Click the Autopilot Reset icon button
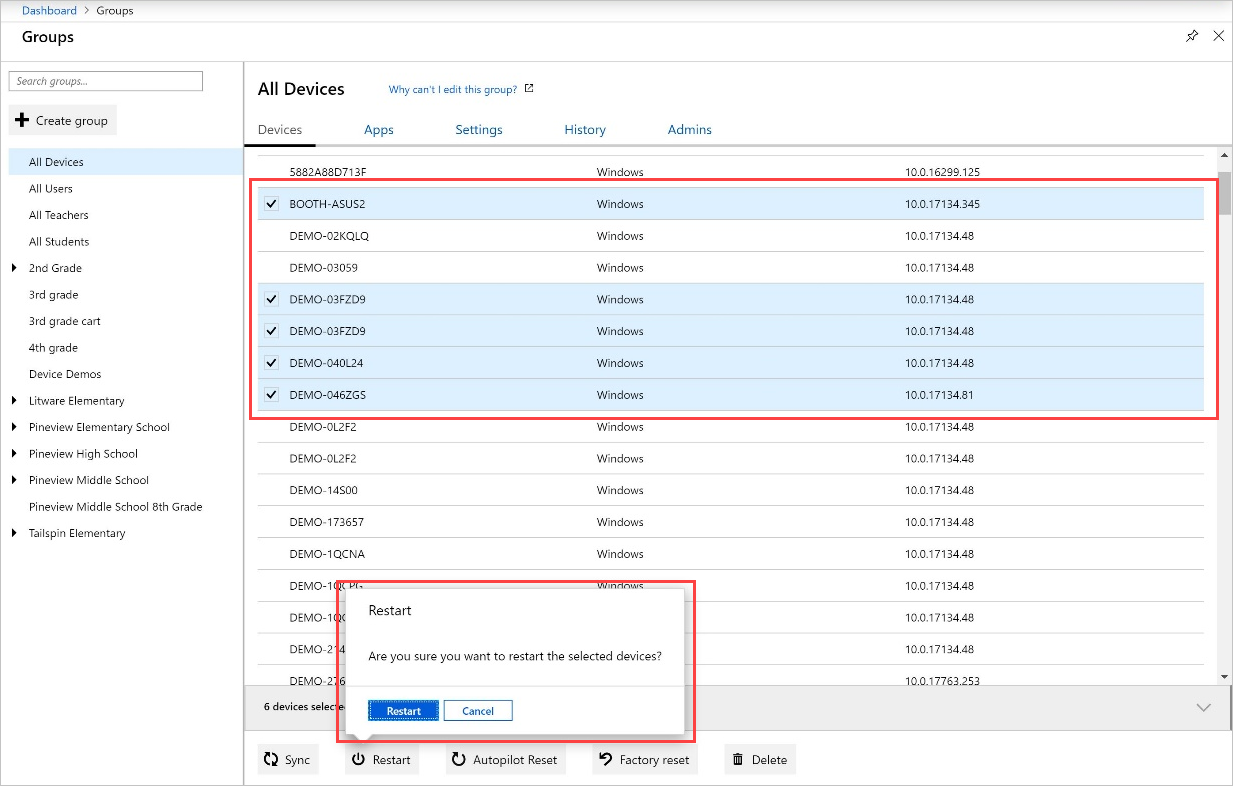 pyautogui.click(x=458, y=760)
